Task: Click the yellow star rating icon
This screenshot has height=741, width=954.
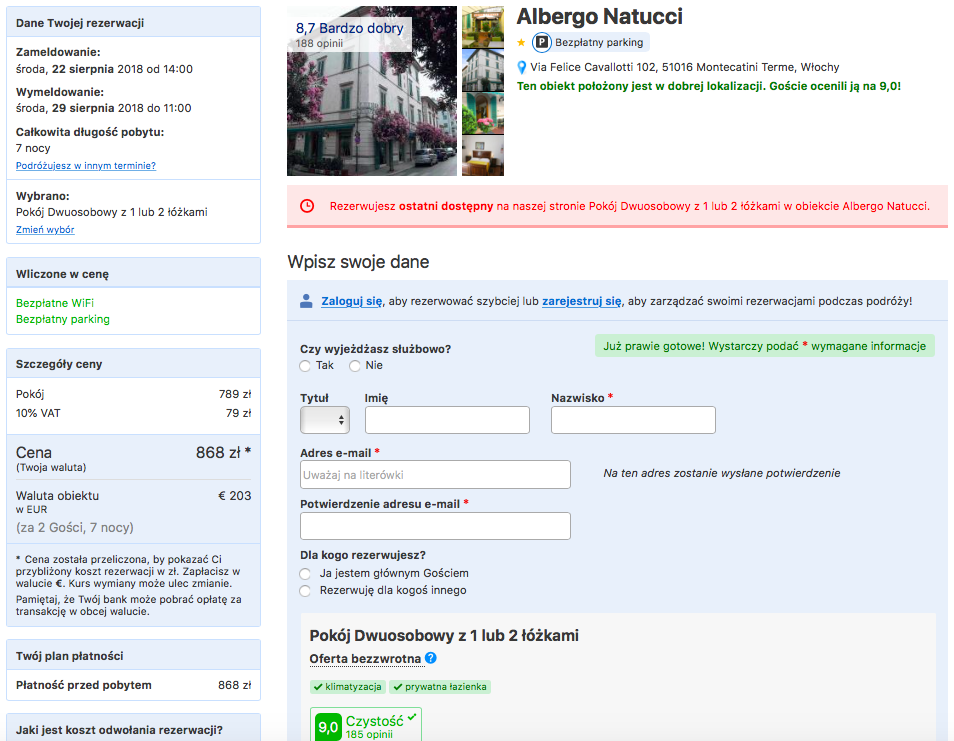Action: 521,43
